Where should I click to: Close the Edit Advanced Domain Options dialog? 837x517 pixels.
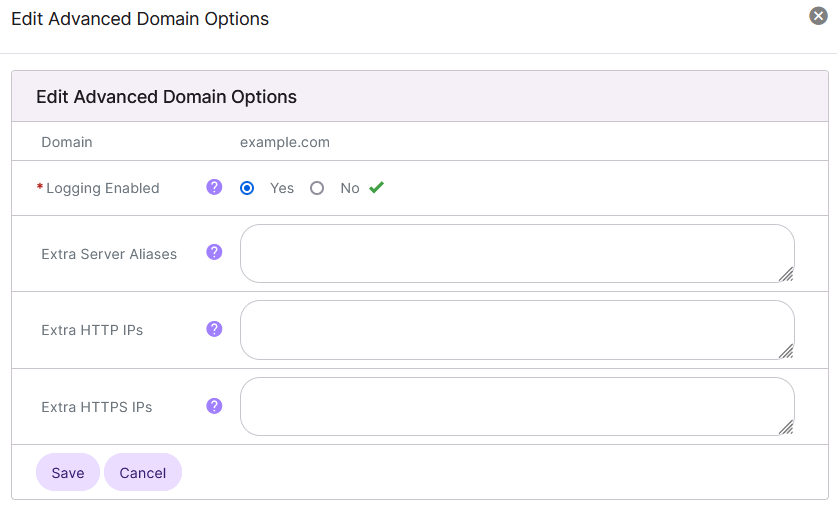click(x=818, y=16)
